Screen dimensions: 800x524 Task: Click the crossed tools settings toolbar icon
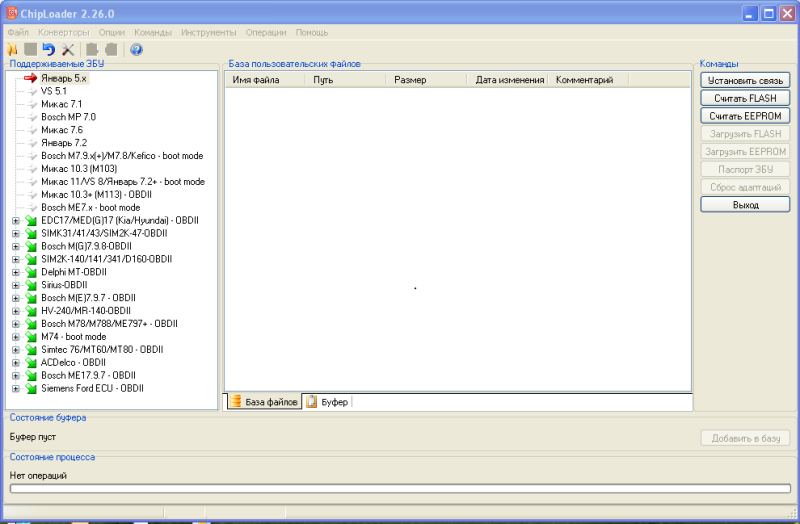coord(68,49)
